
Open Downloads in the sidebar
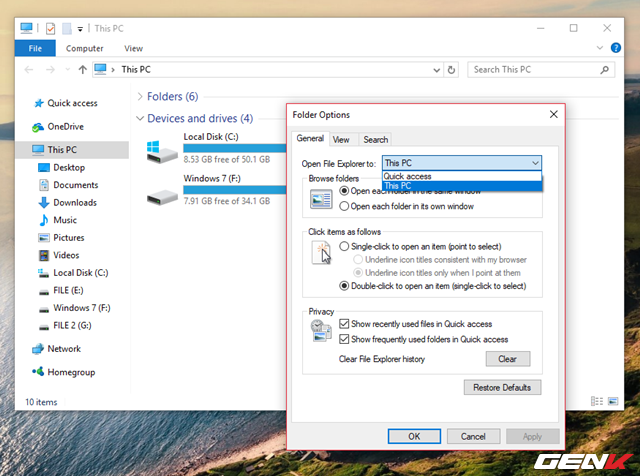tap(75, 203)
